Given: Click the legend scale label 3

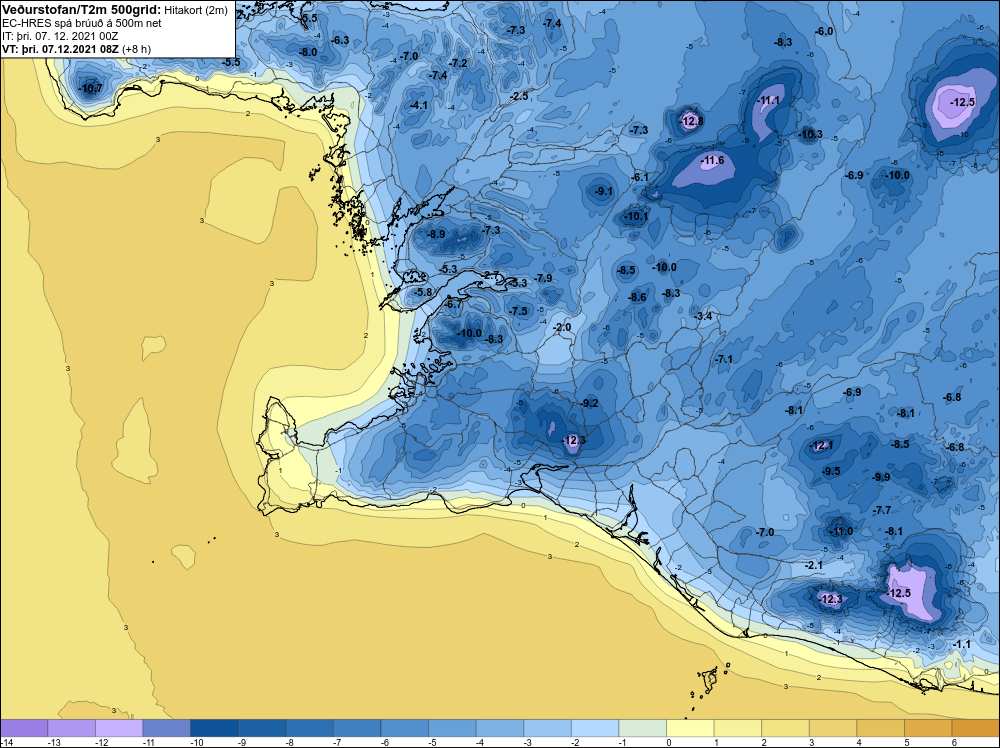Looking at the screenshot, I should [x=812, y=742].
